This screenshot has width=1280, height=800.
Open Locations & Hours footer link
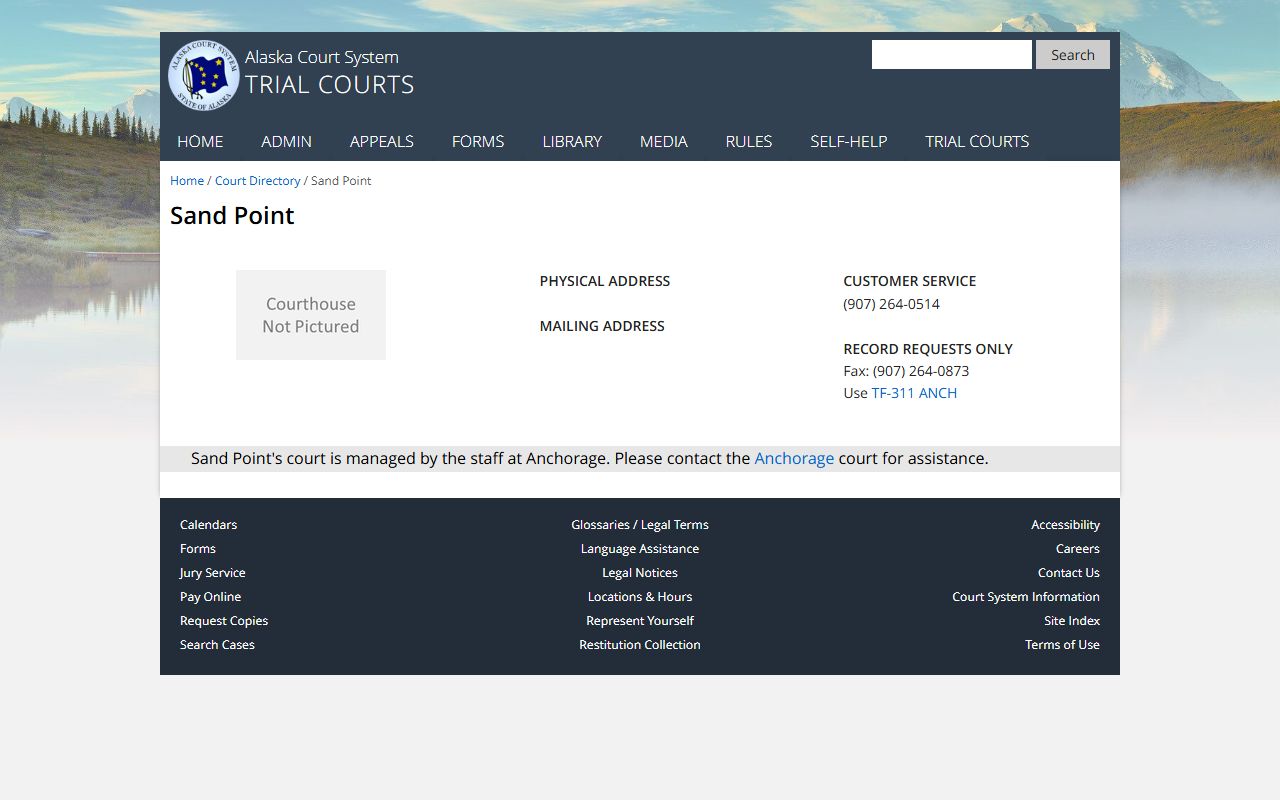click(x=640, y=597)
